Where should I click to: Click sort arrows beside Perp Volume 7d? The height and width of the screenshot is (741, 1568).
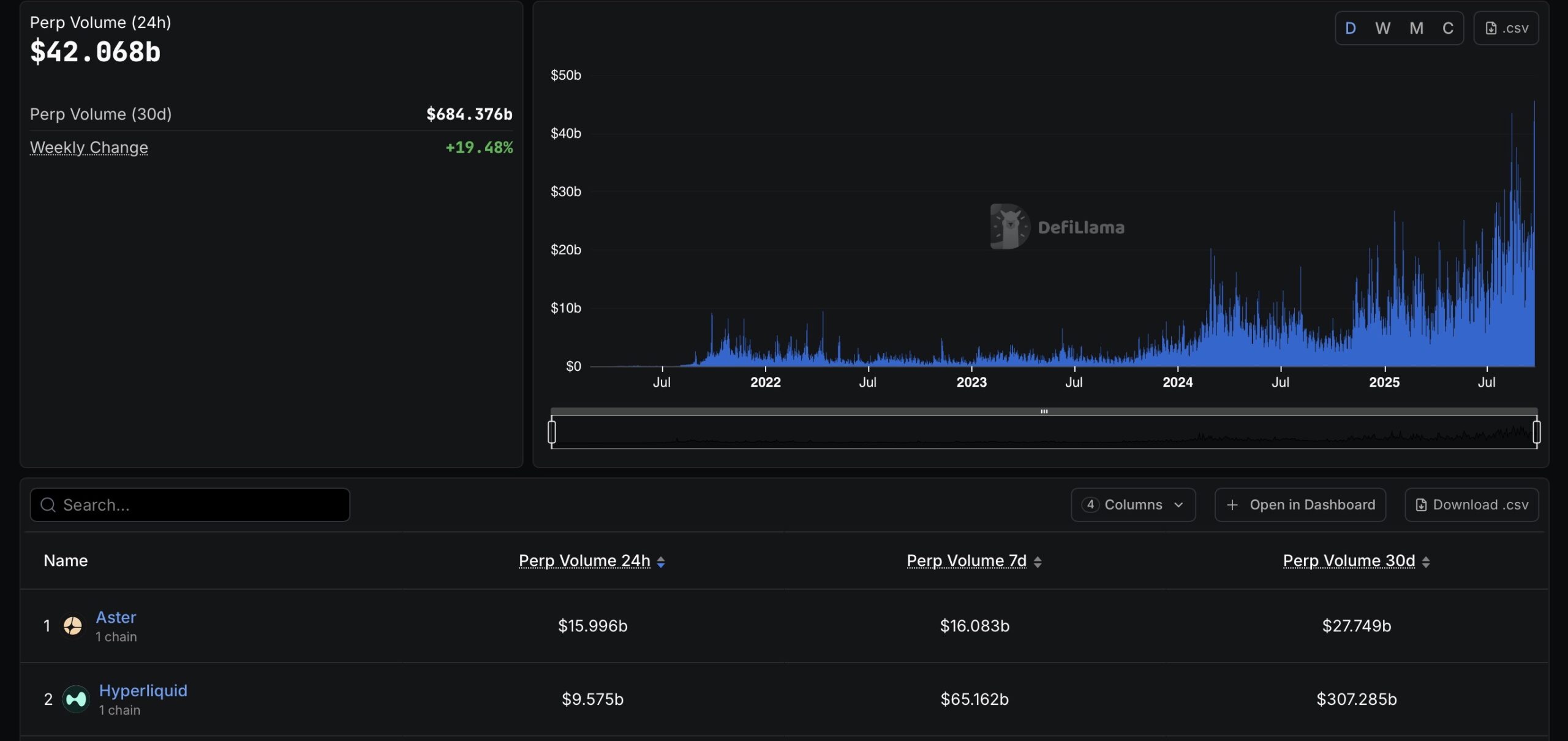[x=1038, y=562]
